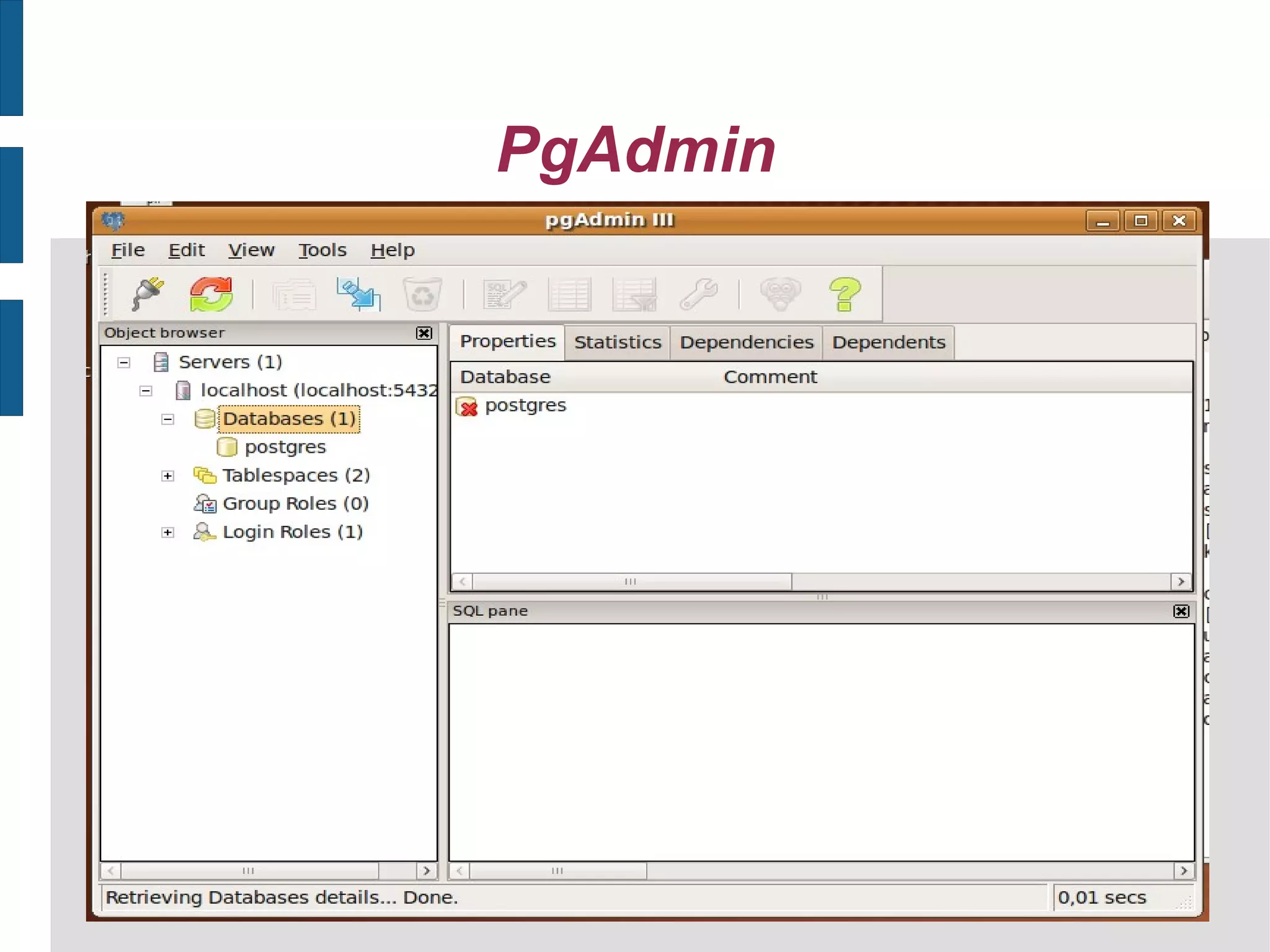Maximize the pgAdmin III window
The image size is (1270, 952).
point(1141,221)
